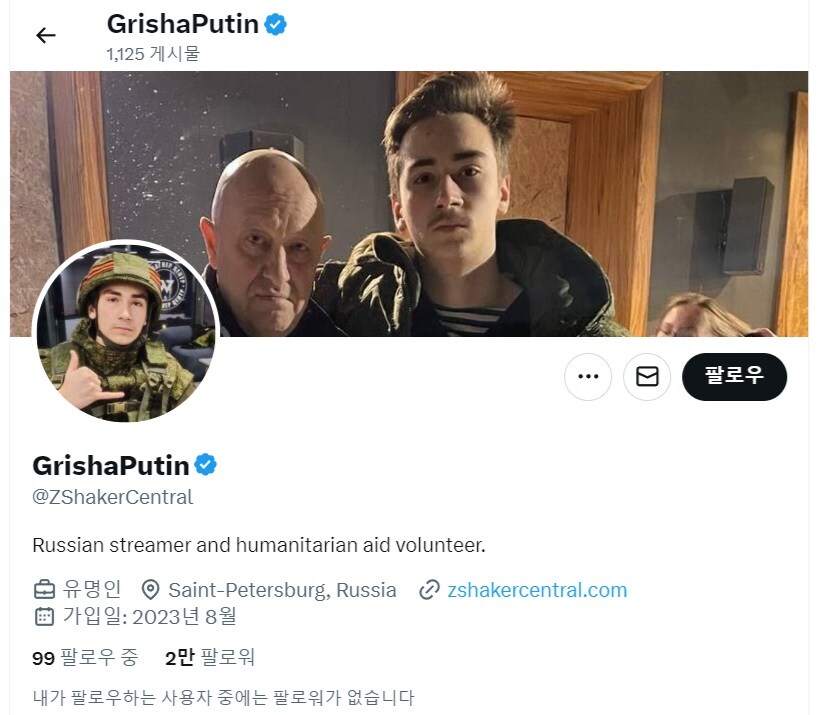
Task: Click the calendar join date icon
Action: (x=44, y=616)
